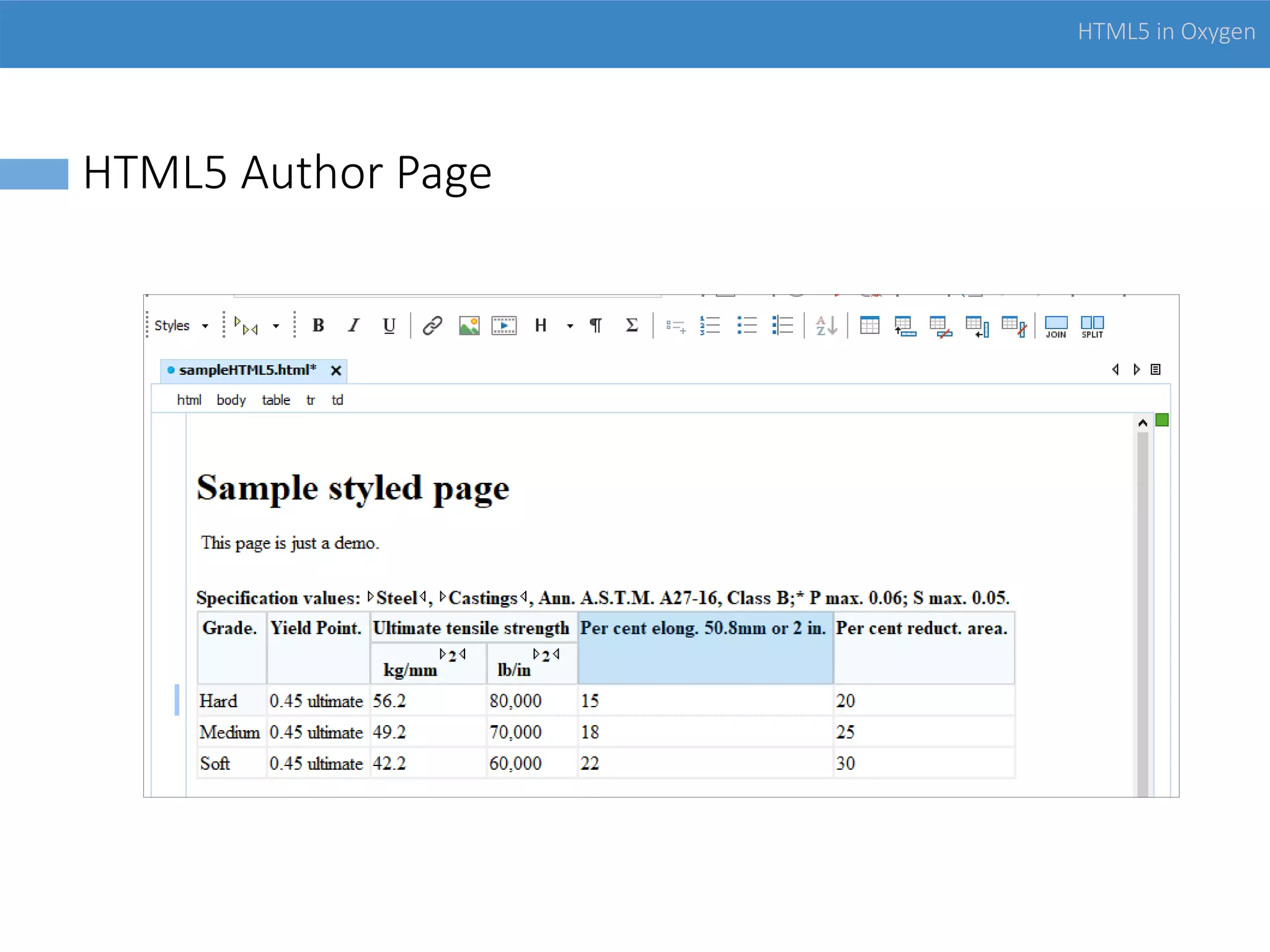Click the insert table column icon
1270x952 pixels.
[977, 326]
